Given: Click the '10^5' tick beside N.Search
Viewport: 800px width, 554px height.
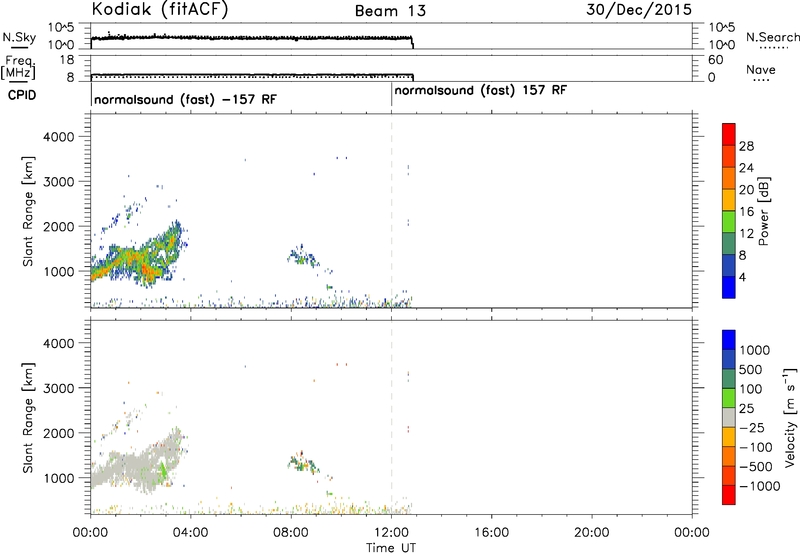Looking at the screenshot, I should pyautogui.click(x=722, y=27).
